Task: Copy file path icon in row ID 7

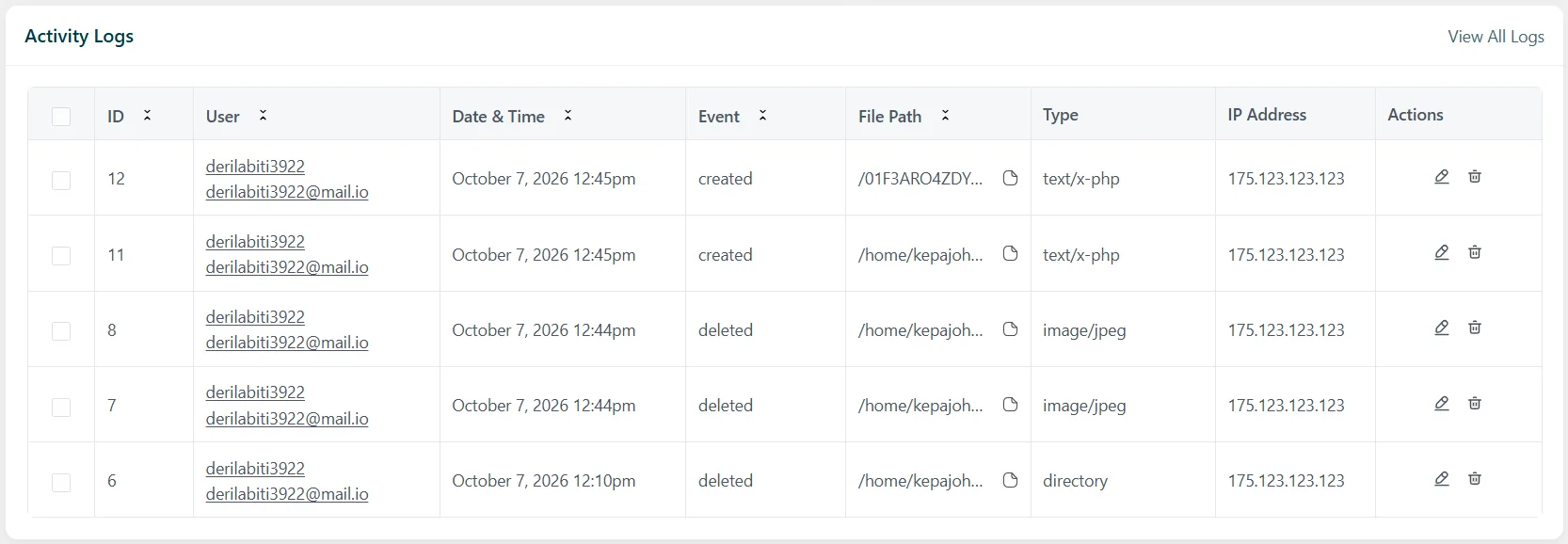Action: tap(1010, 405)
